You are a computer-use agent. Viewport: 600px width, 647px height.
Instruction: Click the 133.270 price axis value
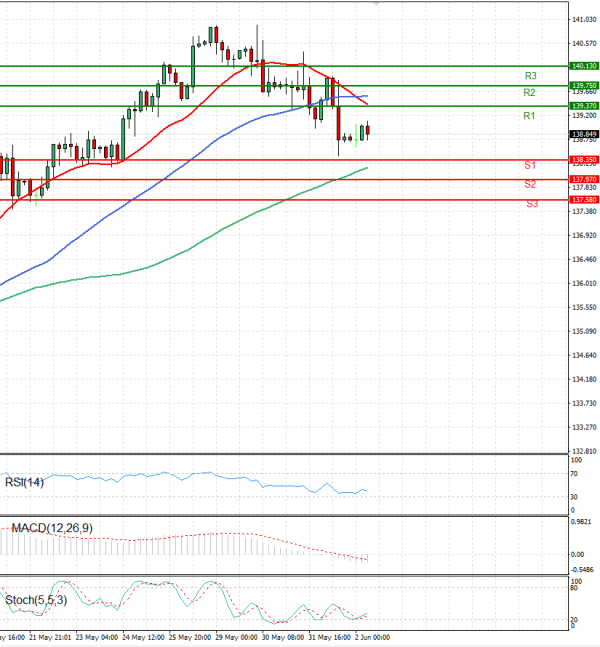tap(584, 427)
